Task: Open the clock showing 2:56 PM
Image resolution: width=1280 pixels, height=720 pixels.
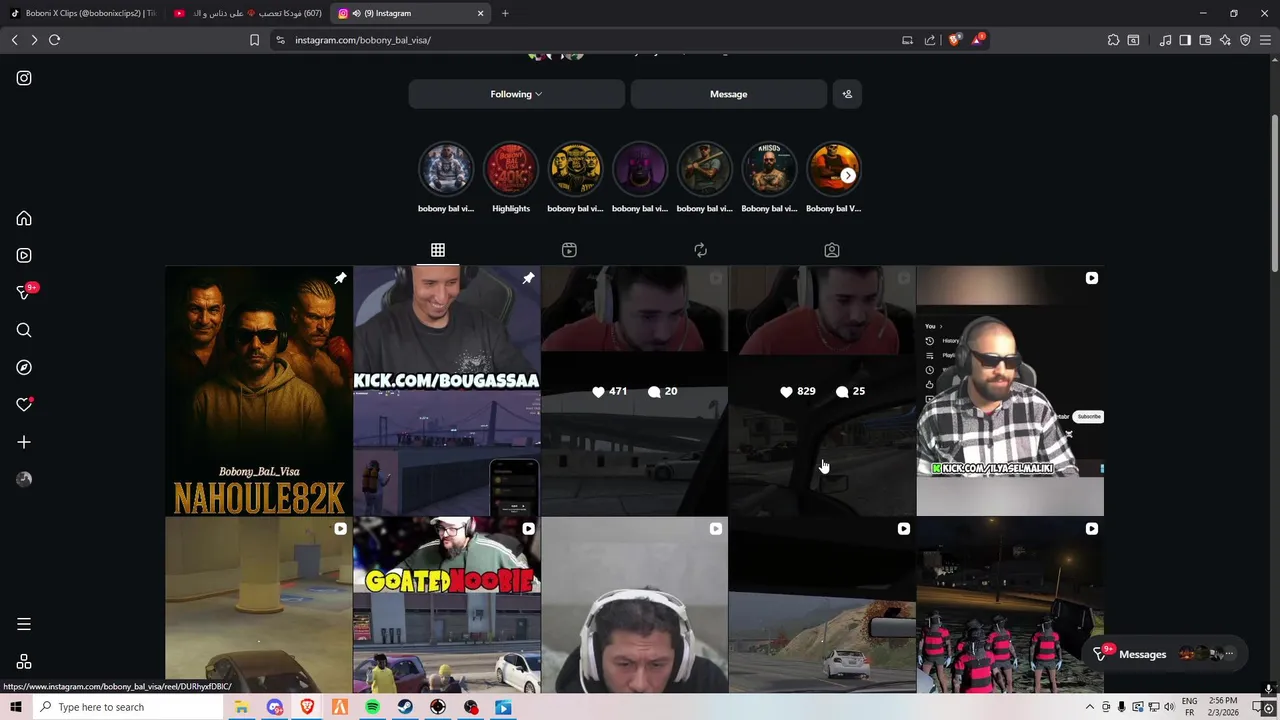Action: click(x=1223, y=707)
